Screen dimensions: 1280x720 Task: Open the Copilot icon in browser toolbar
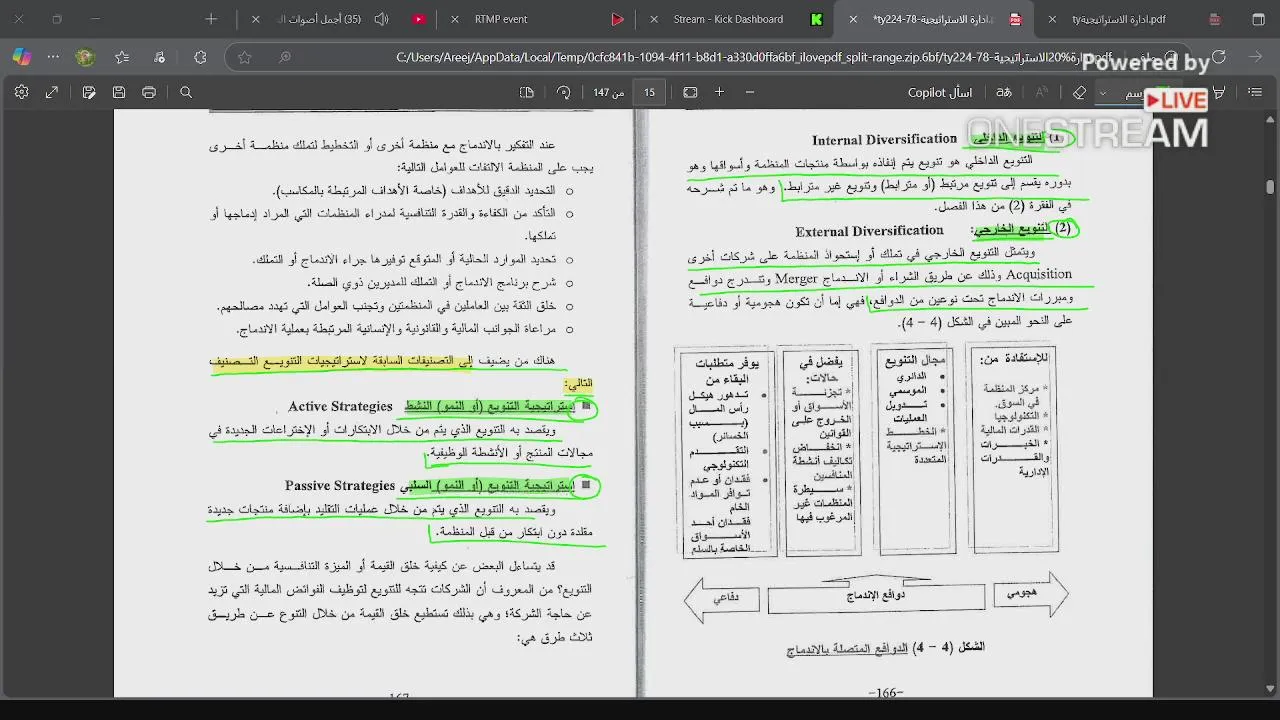click(x=22, y=57)
